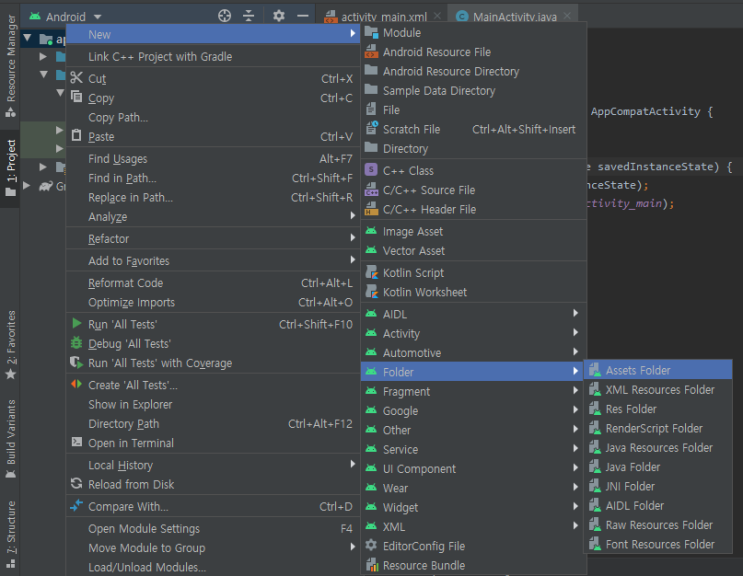Click the target/locate icon in Project toolbar
This screenshot has height=576, width=743.
point(225,16)
